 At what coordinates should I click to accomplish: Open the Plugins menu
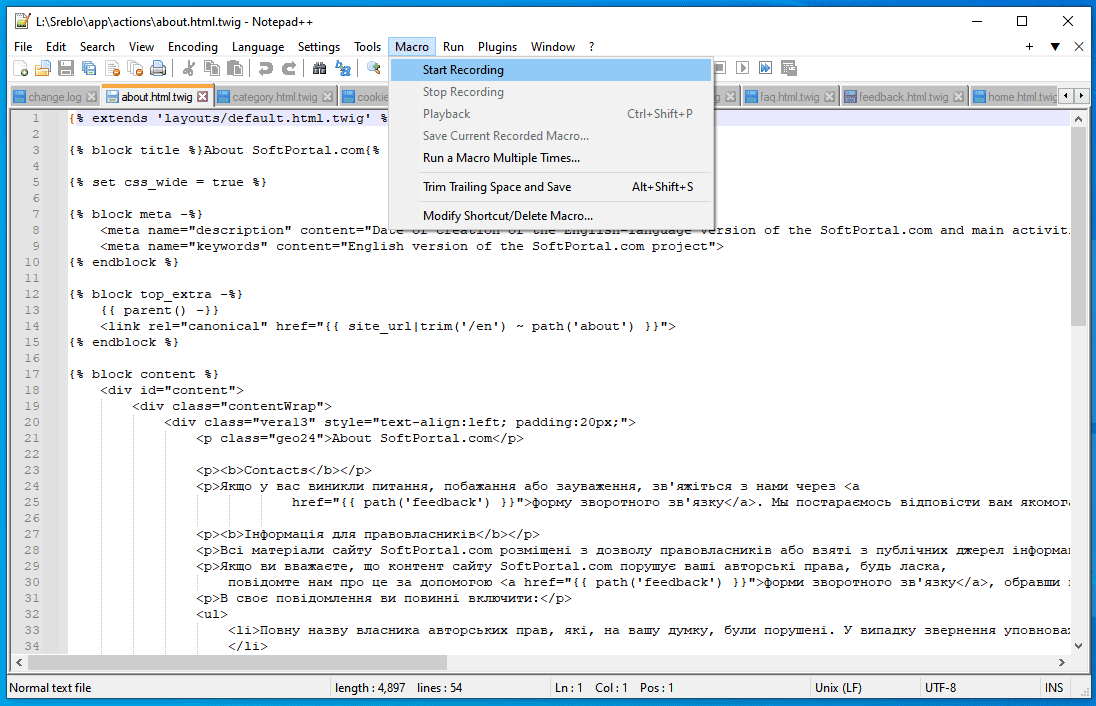point(498,47)
